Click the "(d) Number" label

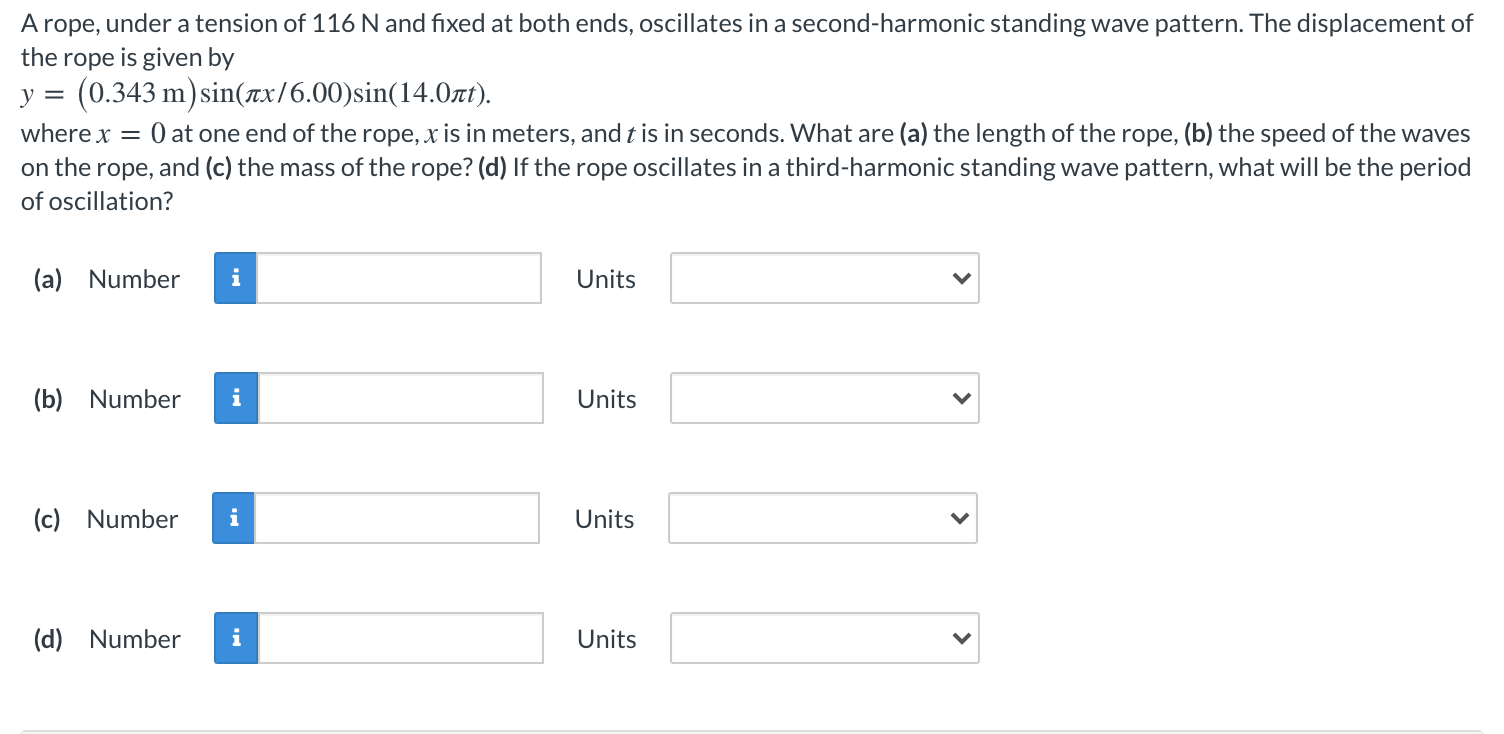tap(107, 639)
